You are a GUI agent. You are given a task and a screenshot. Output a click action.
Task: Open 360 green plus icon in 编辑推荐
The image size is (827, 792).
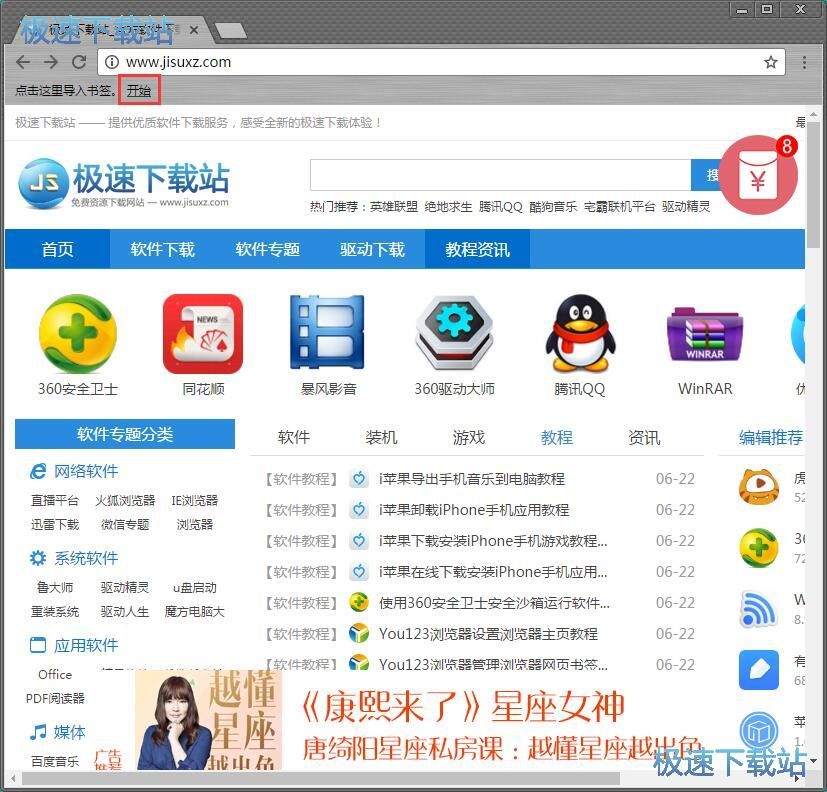click(x=758, y=548)
